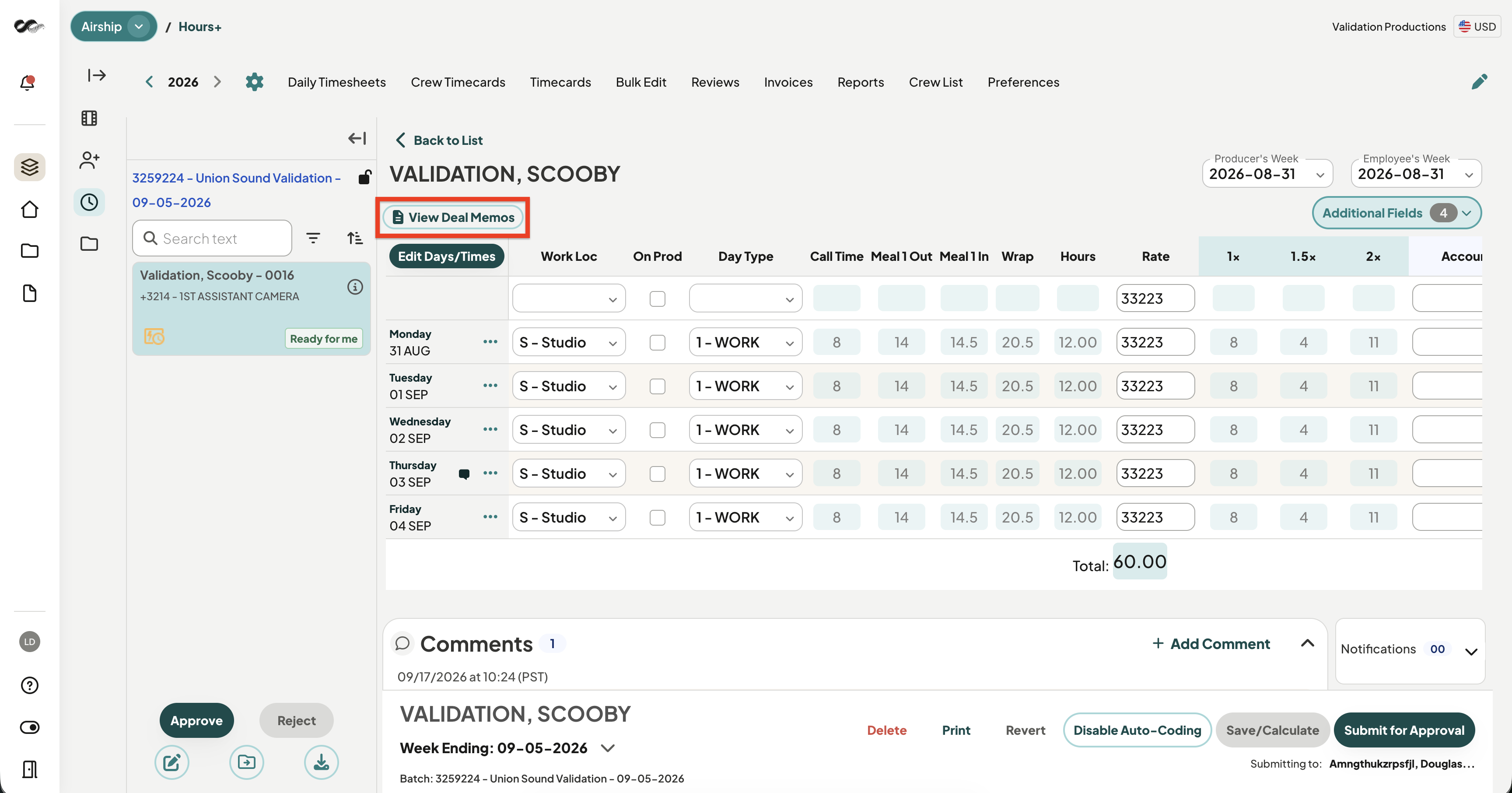Viewport: 1512px width, 793px height.
Task: Check On Prod for Tuesday 01 SEP
Action: point(658,386)
